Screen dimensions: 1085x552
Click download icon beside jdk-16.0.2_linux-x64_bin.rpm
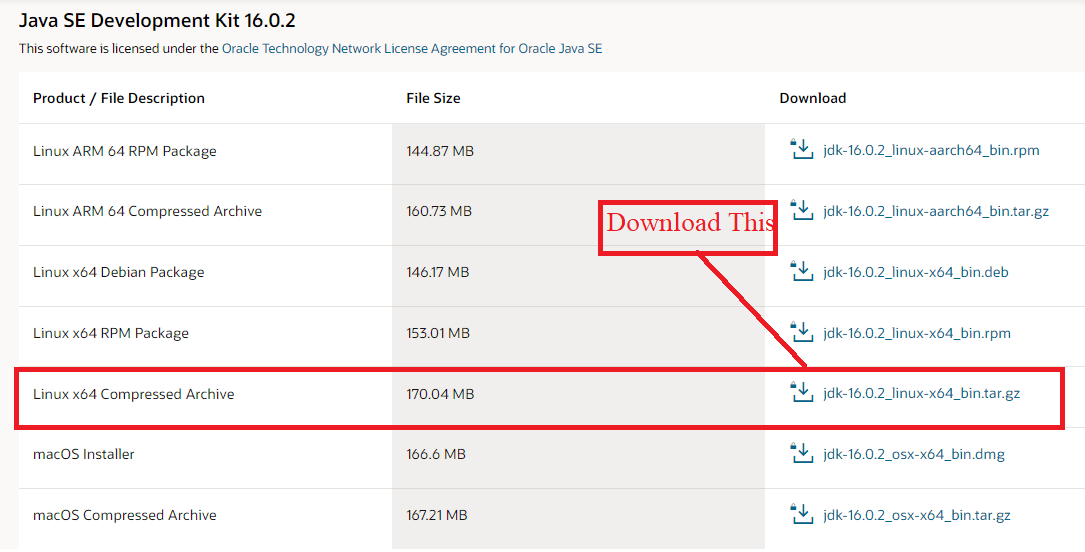pyautogui.click(x=801, y=331)
